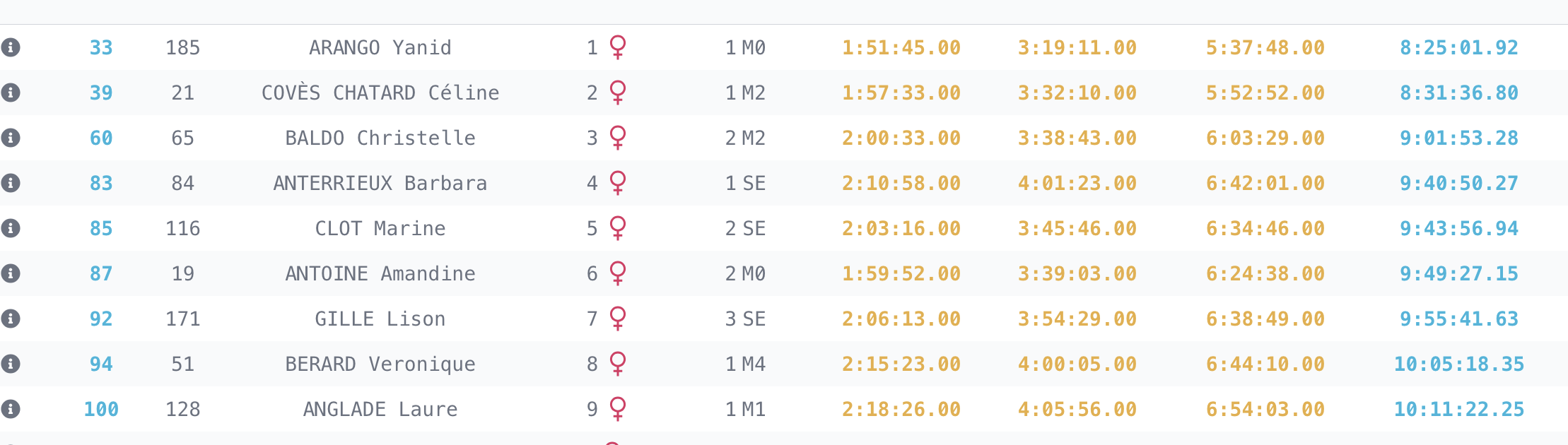The height and width of the screenshot is (445, 1568).
Task: Select runner name BALDO Christelle
Action: [x=380, y=138]
